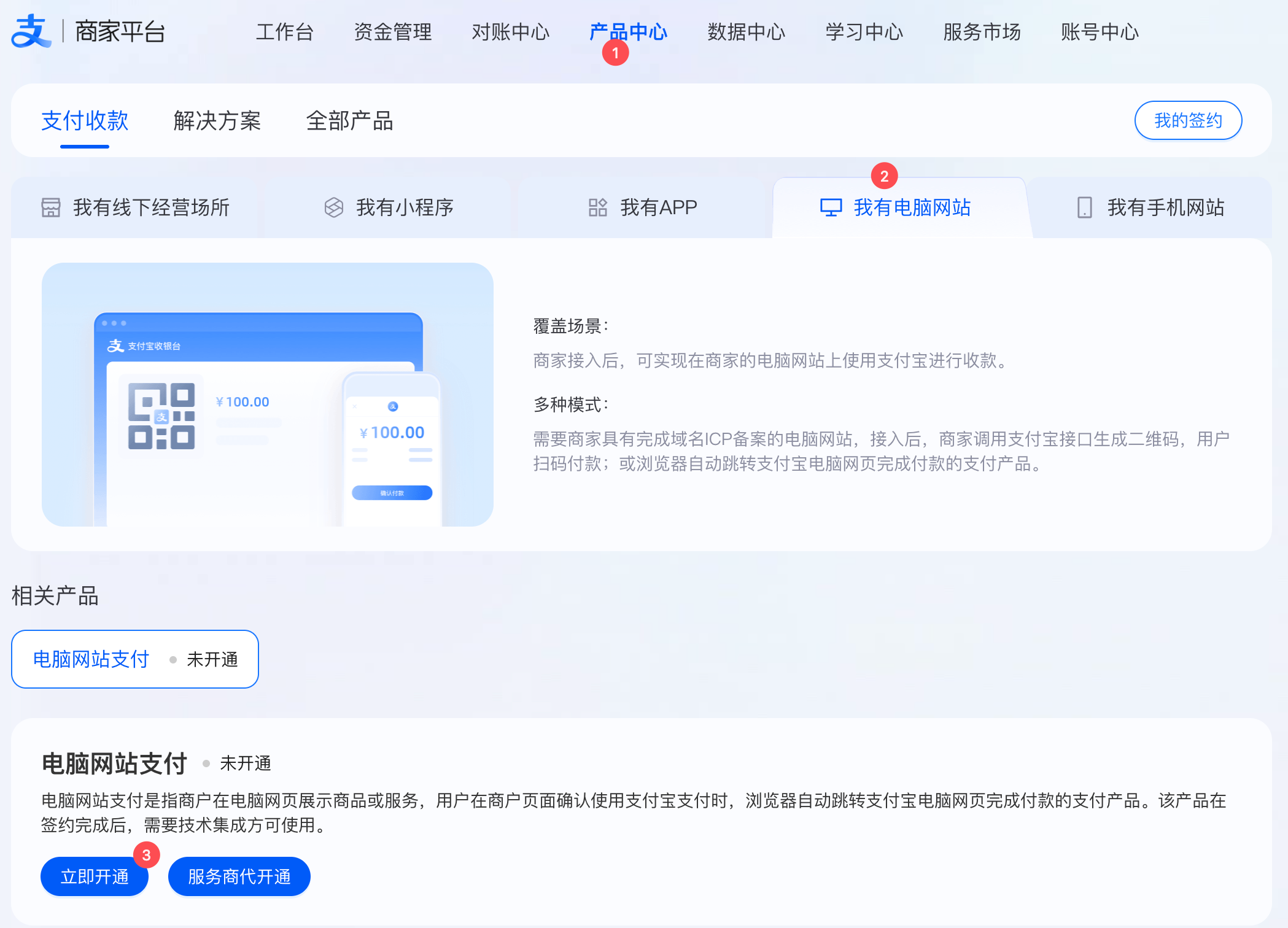Click 服务商代开通 button
The image size is (1288, 928).
point(239,876)
